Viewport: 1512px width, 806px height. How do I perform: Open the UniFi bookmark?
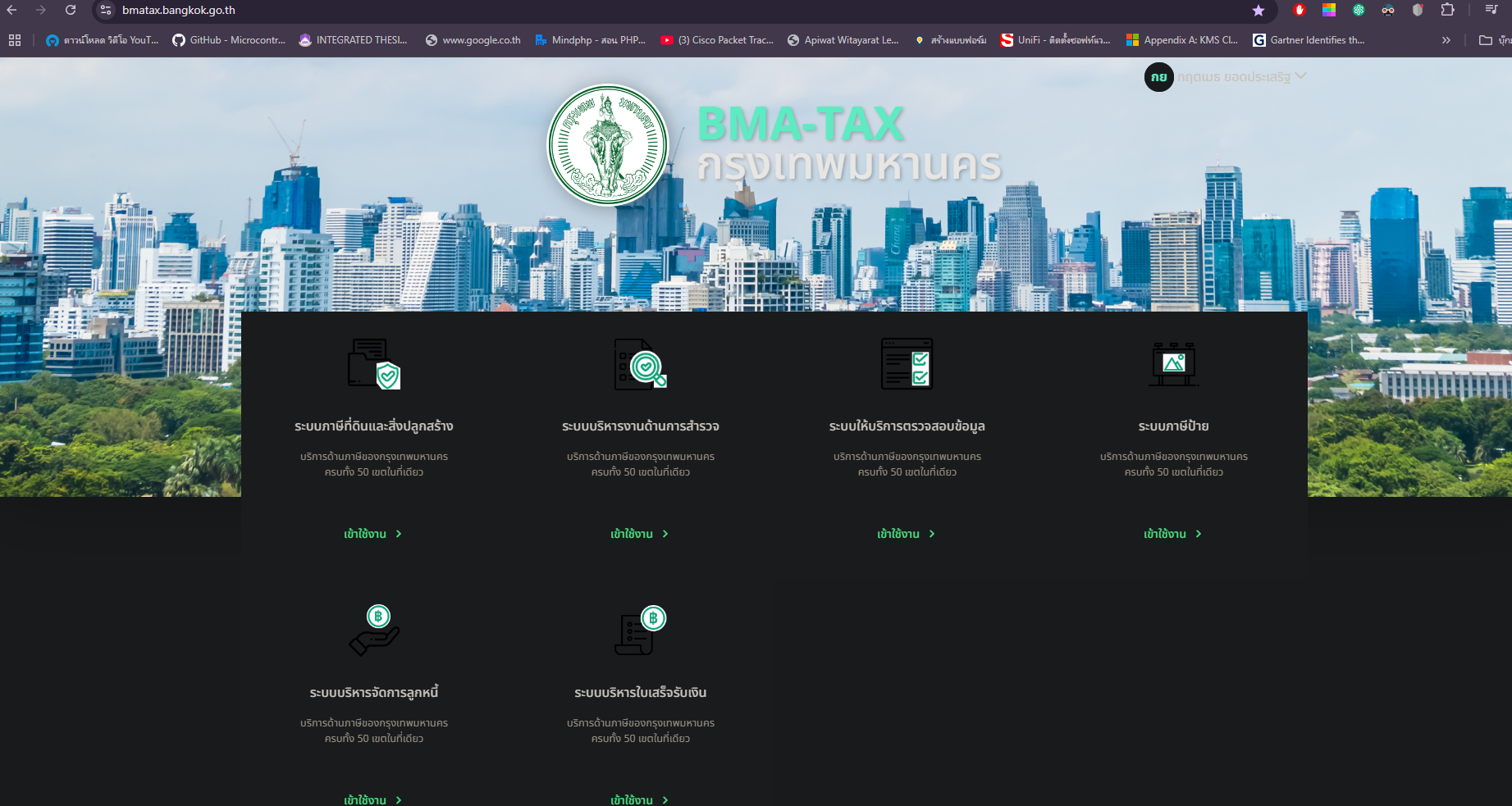point(1056,40)
